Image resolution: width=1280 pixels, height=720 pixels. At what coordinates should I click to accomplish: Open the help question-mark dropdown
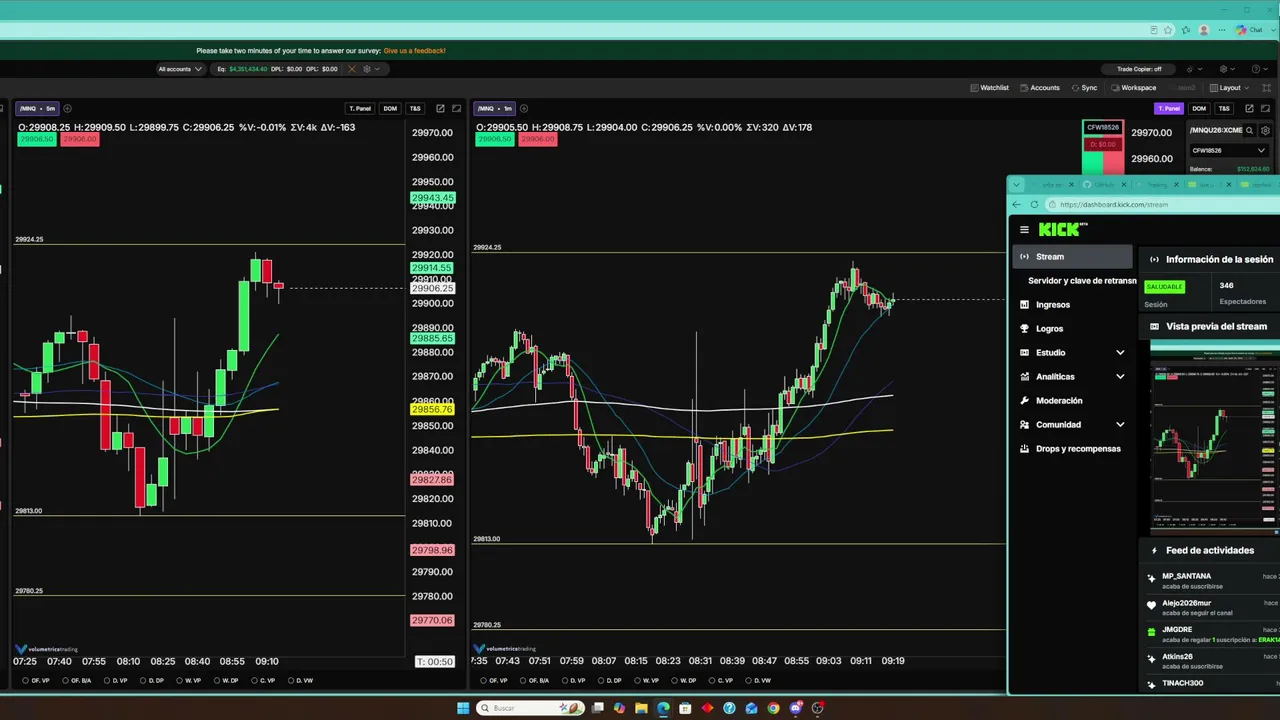(1259, 69)
